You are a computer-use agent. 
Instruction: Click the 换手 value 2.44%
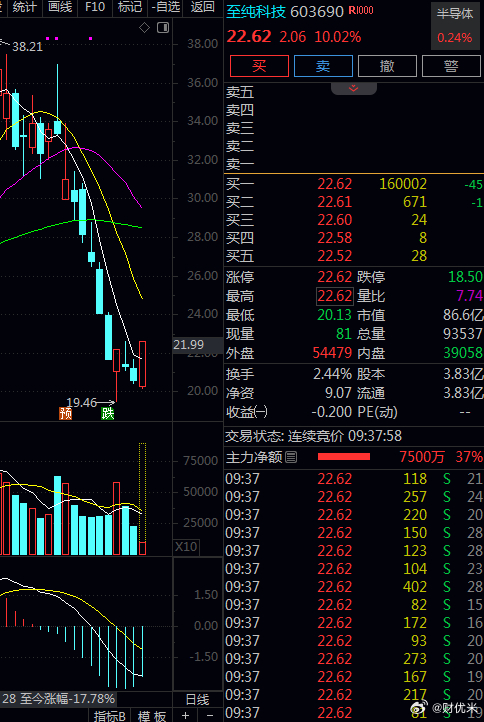point(332,373)
